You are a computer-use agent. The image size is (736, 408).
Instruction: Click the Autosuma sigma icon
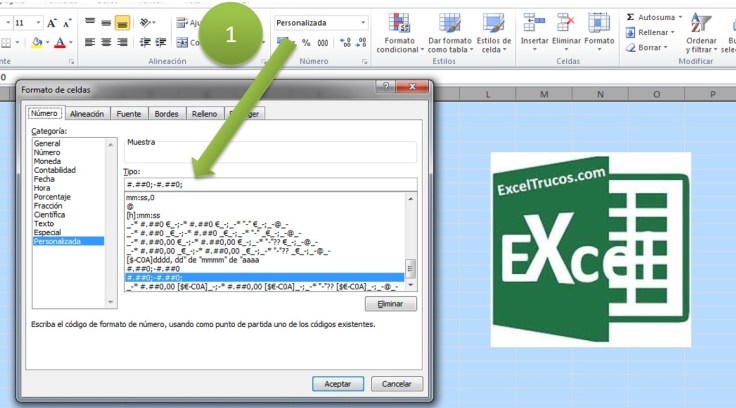click(630, 17)
